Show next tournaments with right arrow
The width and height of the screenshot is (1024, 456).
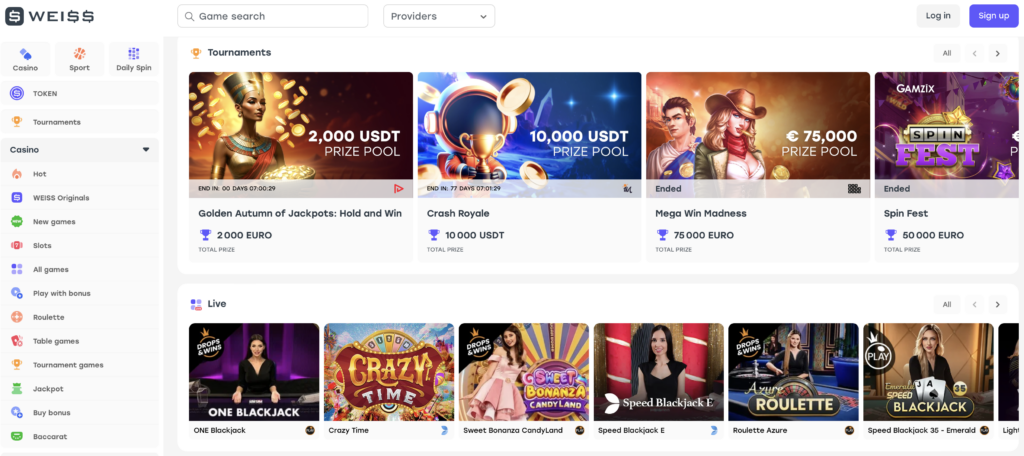pyautogui.click(x=997, y=54)
